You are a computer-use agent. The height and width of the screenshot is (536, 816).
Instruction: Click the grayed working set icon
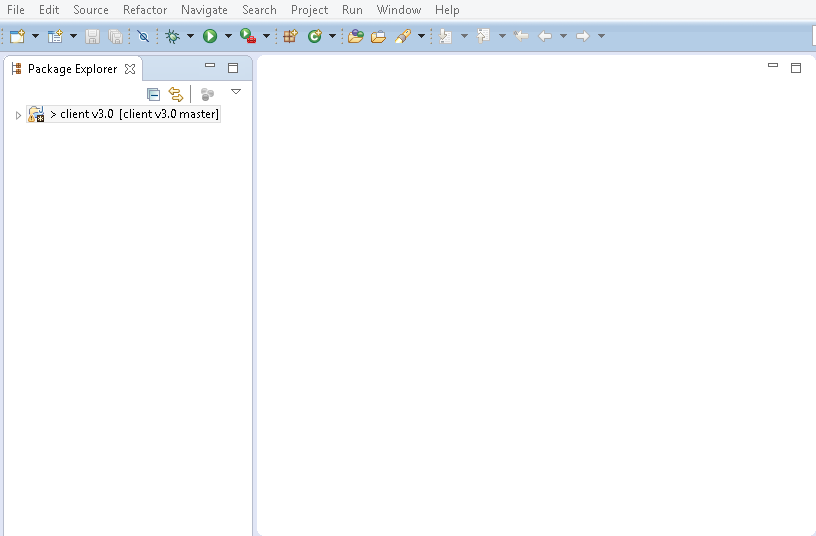point(207,94)
